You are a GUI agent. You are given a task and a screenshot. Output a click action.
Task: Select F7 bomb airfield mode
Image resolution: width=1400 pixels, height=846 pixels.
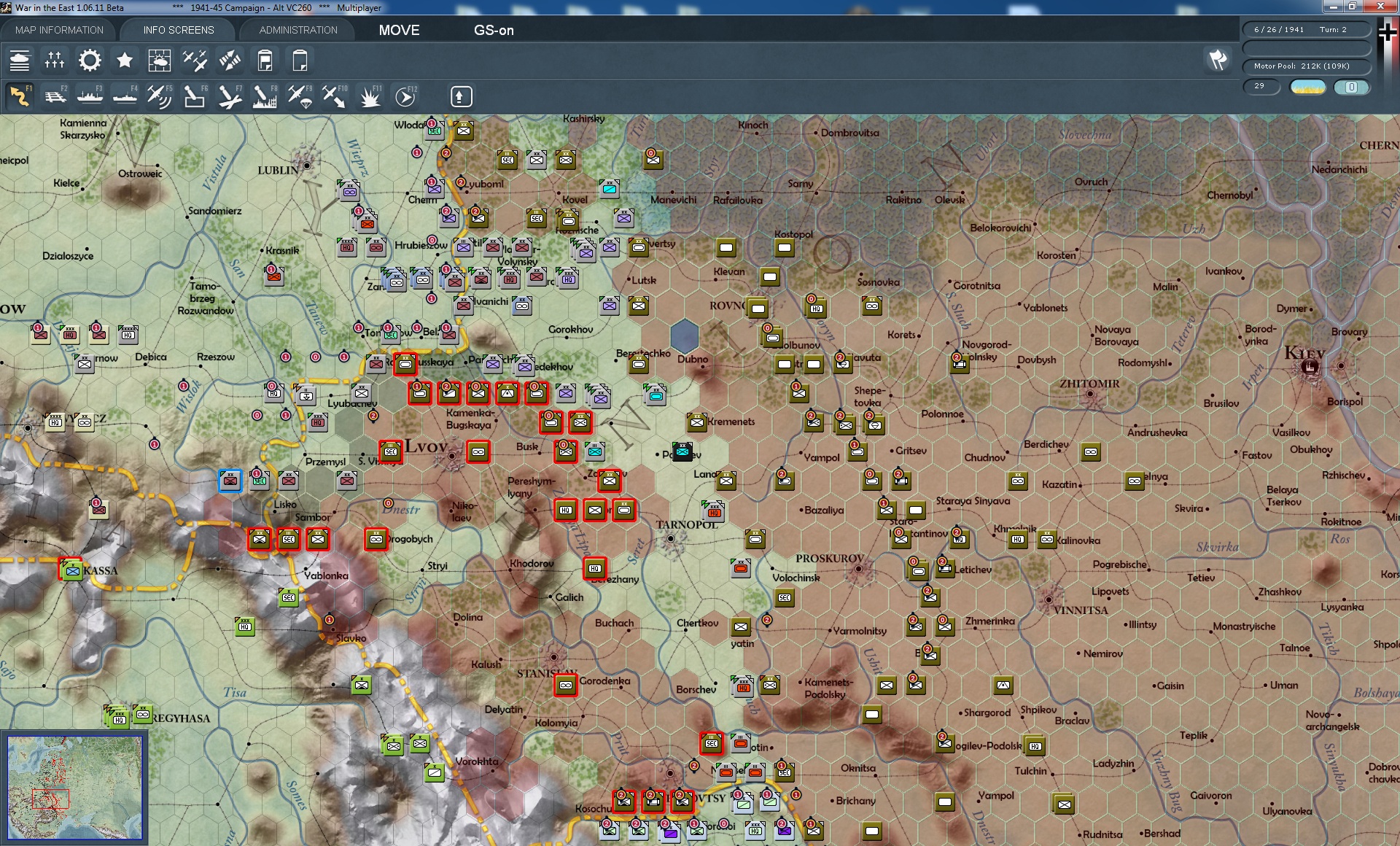(230, 96)
